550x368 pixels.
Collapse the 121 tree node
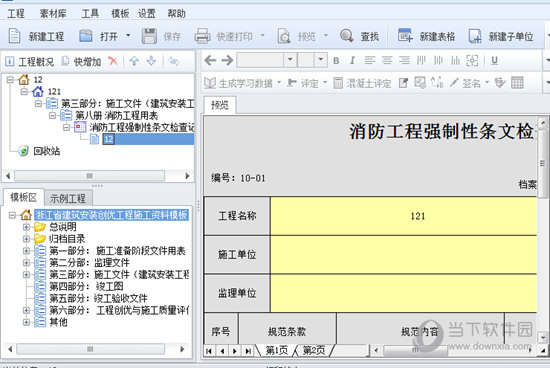point(24,92)
